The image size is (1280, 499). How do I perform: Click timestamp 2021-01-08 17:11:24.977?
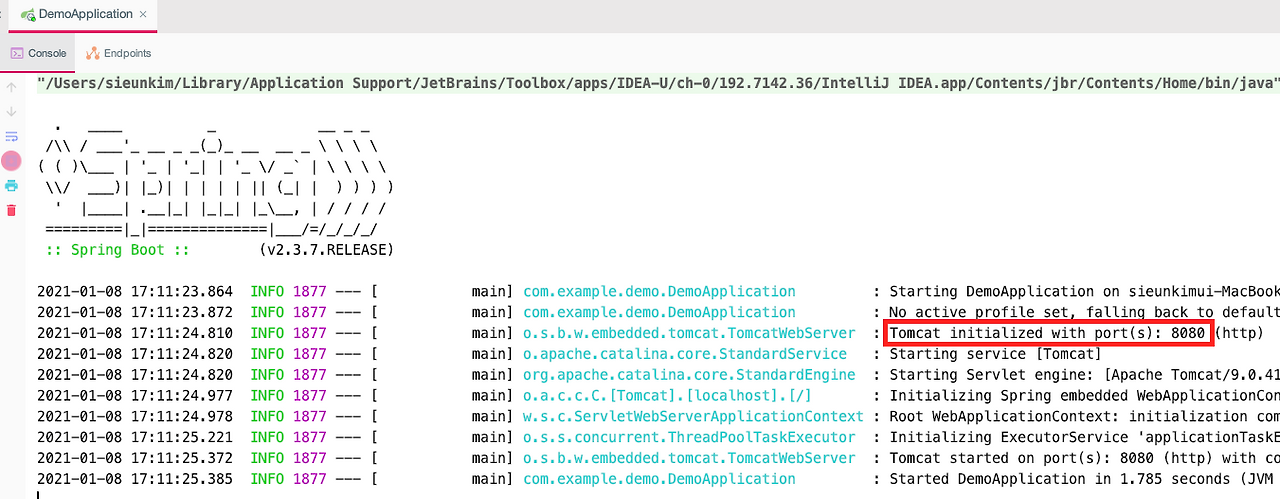pos(135,395)
